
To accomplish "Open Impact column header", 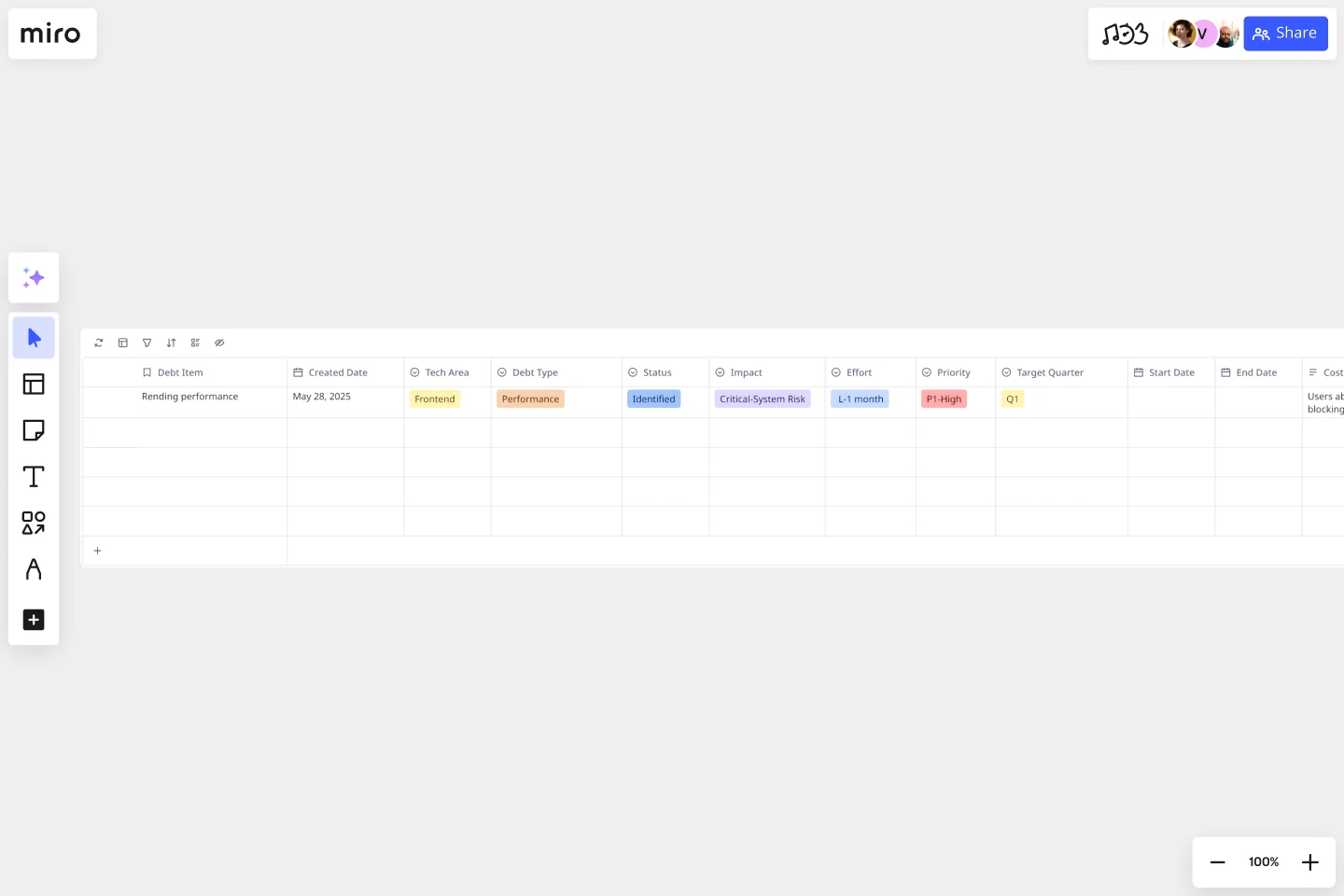I will [767, 372].
